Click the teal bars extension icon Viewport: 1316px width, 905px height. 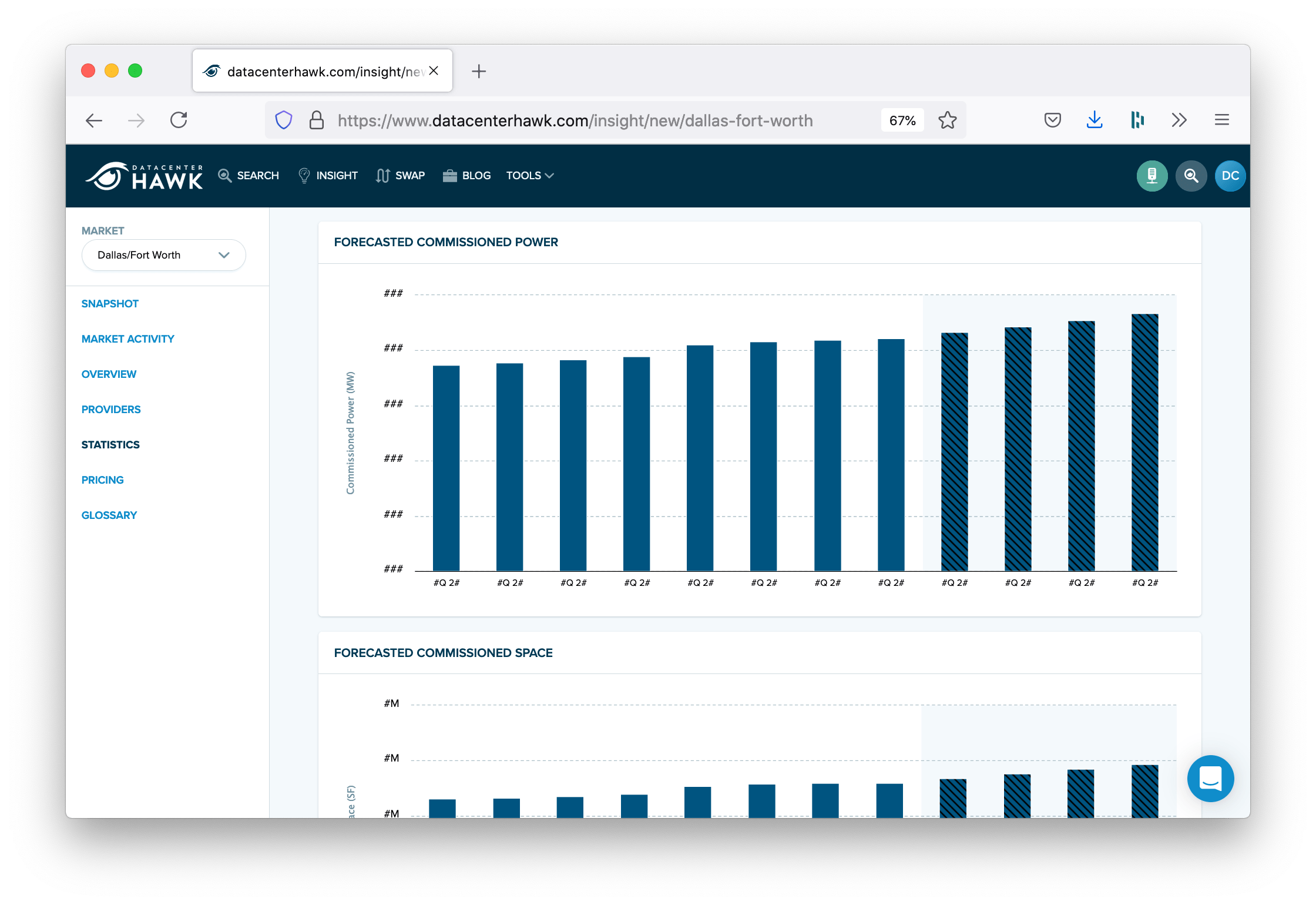pyautogui.click(x=1137, y=120)
